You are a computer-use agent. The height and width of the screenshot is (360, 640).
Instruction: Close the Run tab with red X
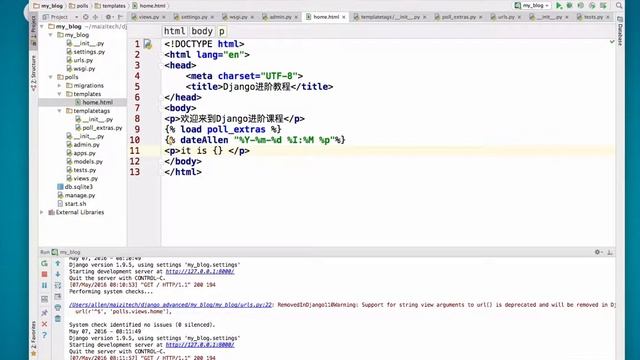pyautogui.click(x=44, y=324)
